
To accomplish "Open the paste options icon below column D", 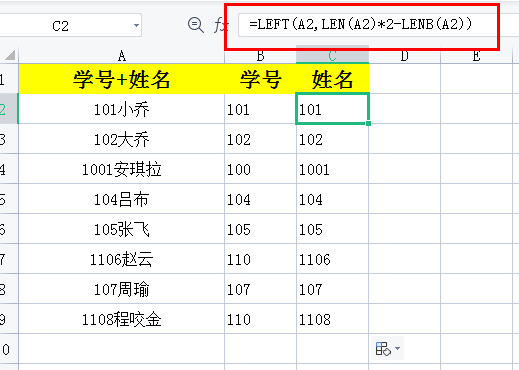I will click(383, 349).
